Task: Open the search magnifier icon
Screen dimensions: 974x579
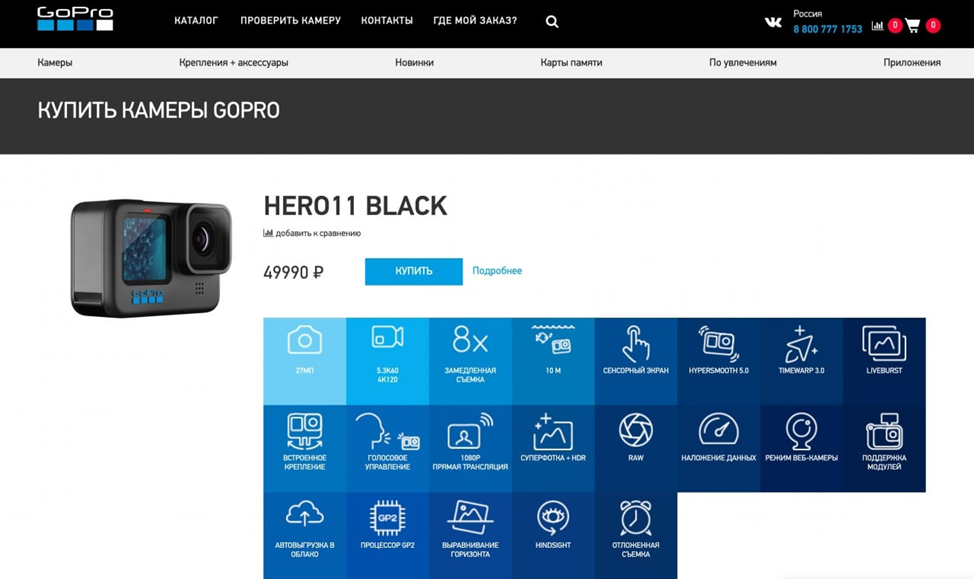Action: (552, 22)
